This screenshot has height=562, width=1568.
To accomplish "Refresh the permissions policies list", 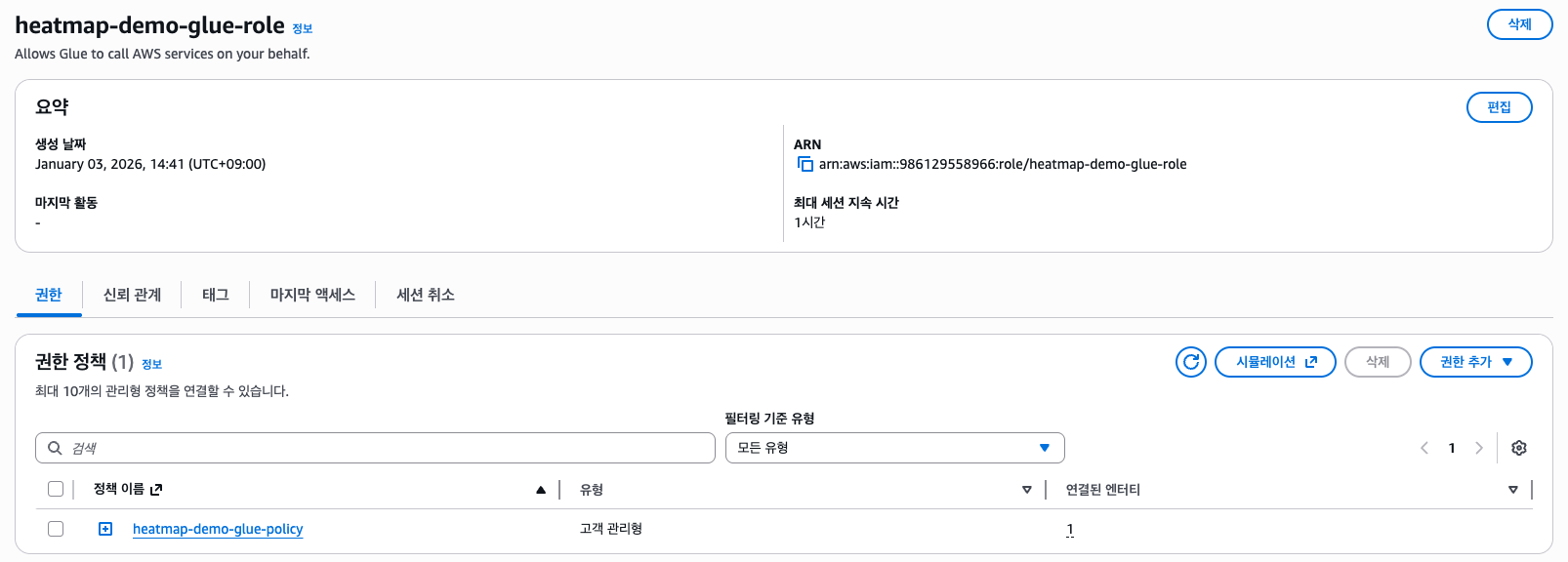I will tap(1191, 362).
